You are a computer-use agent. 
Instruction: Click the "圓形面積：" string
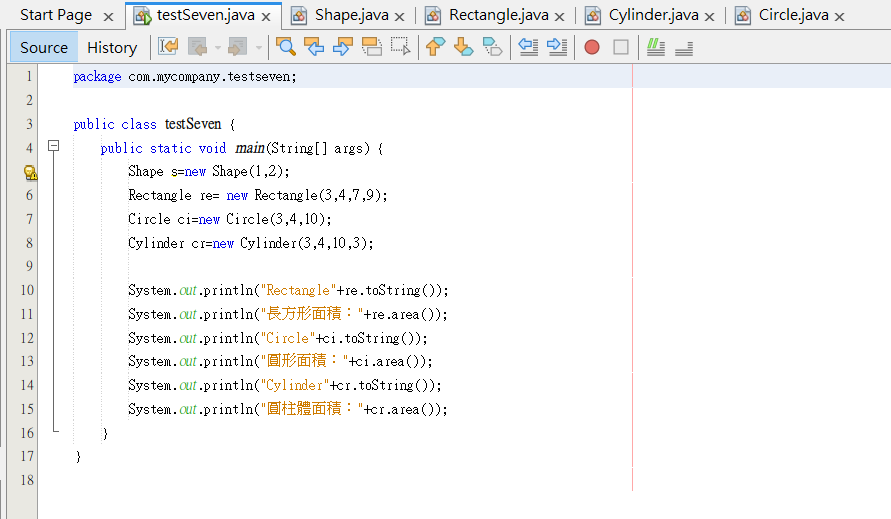pyautogui.click(x=304, y=362)
